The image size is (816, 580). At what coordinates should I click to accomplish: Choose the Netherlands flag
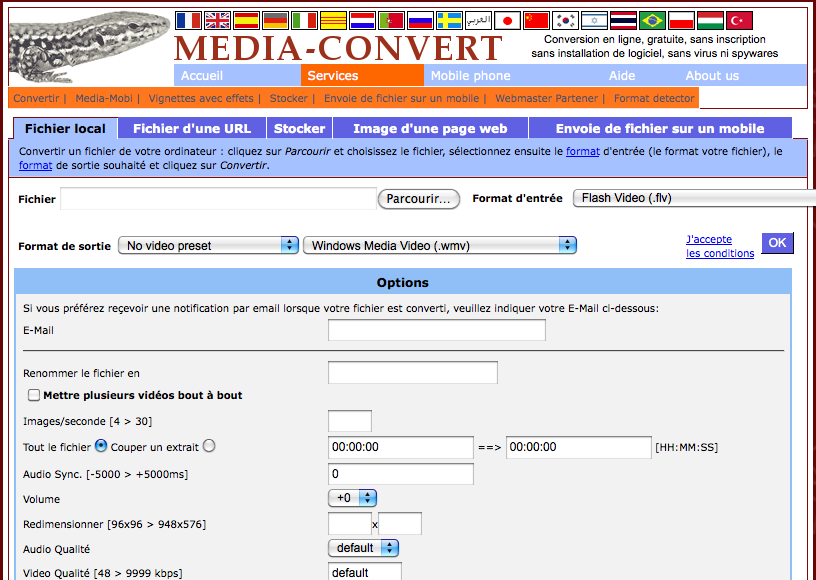362,20
